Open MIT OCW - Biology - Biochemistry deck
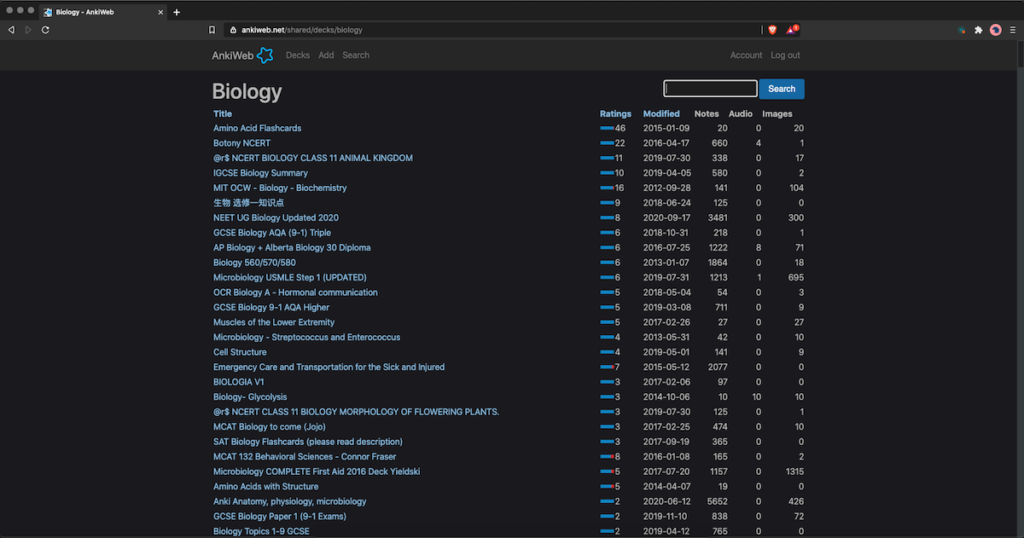Image resolution: width=1024 pixels, height=538 pixels. pos(280,188)
